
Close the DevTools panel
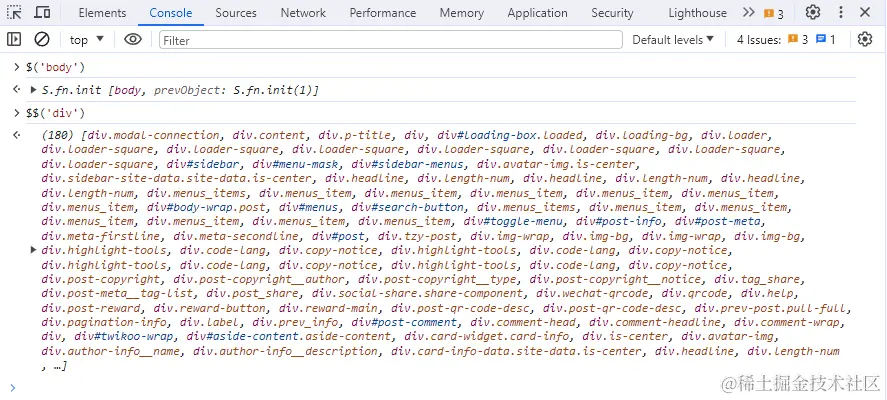pyautogui.click(x=865, y=12)
